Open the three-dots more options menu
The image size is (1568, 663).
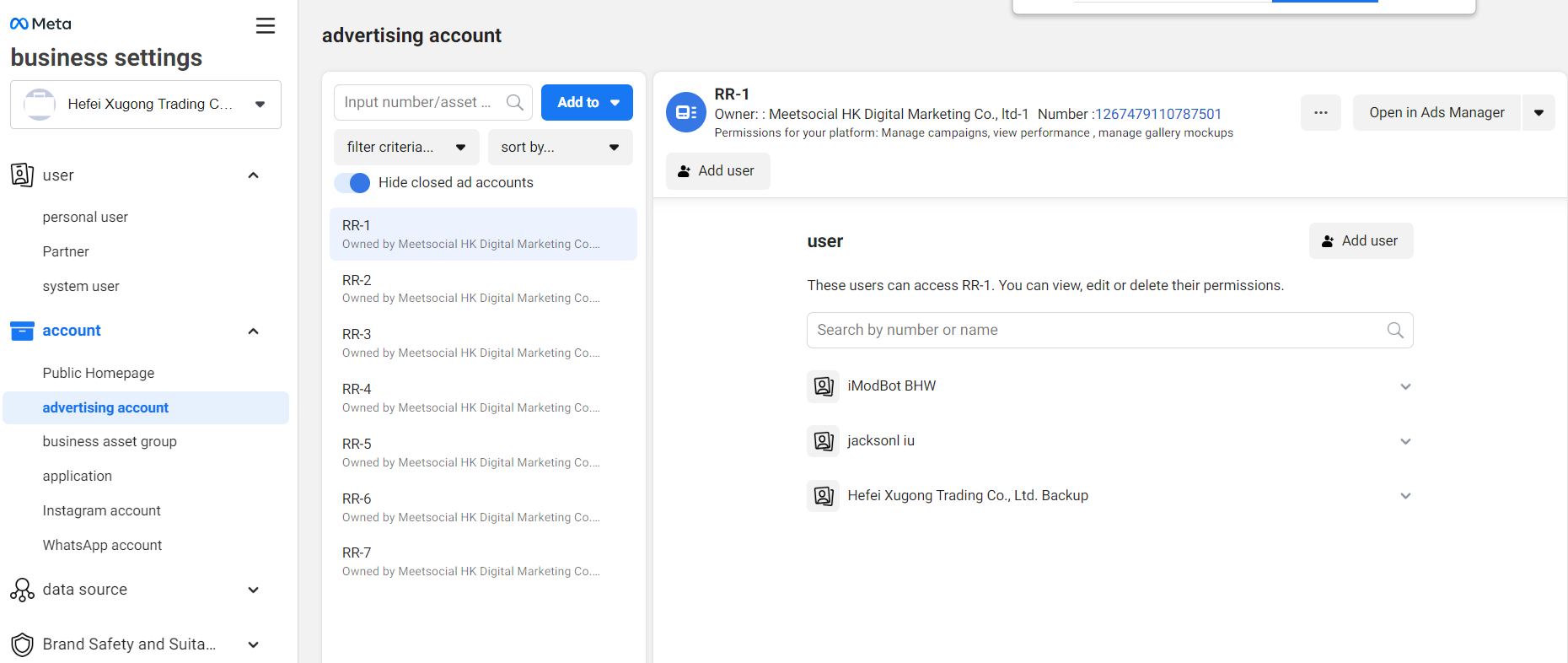pos(1321,112)
